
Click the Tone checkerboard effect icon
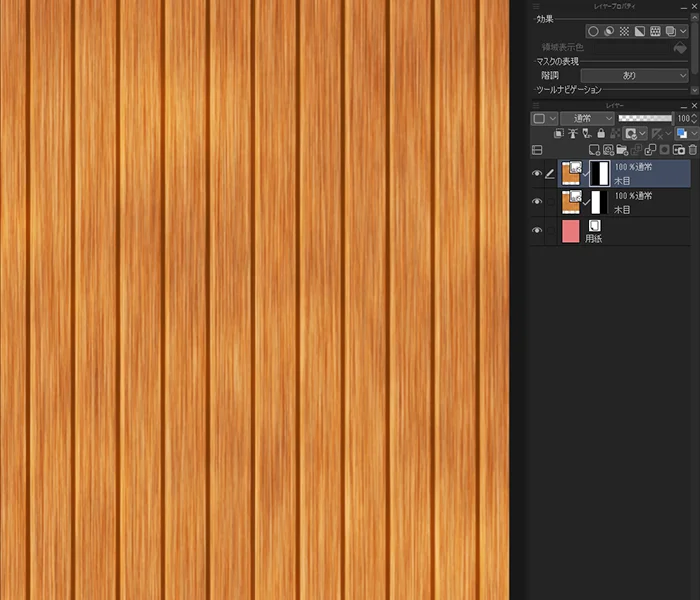[x=624, y=31]
